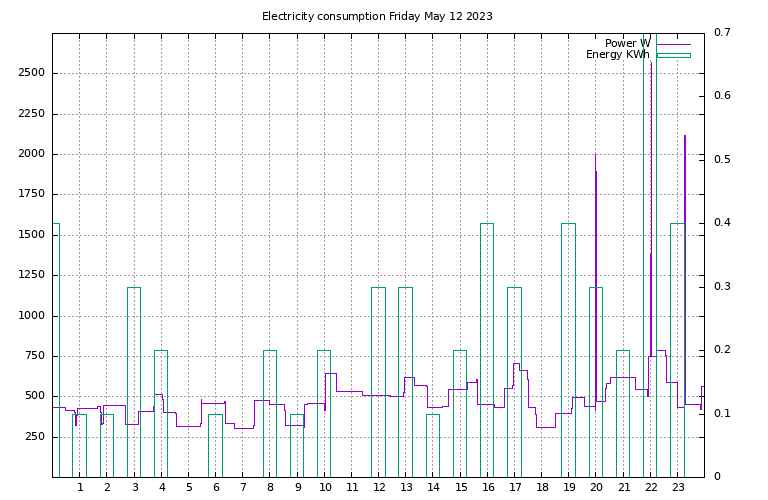Click the green energy bar above hour 19

(x=568, y=350)
